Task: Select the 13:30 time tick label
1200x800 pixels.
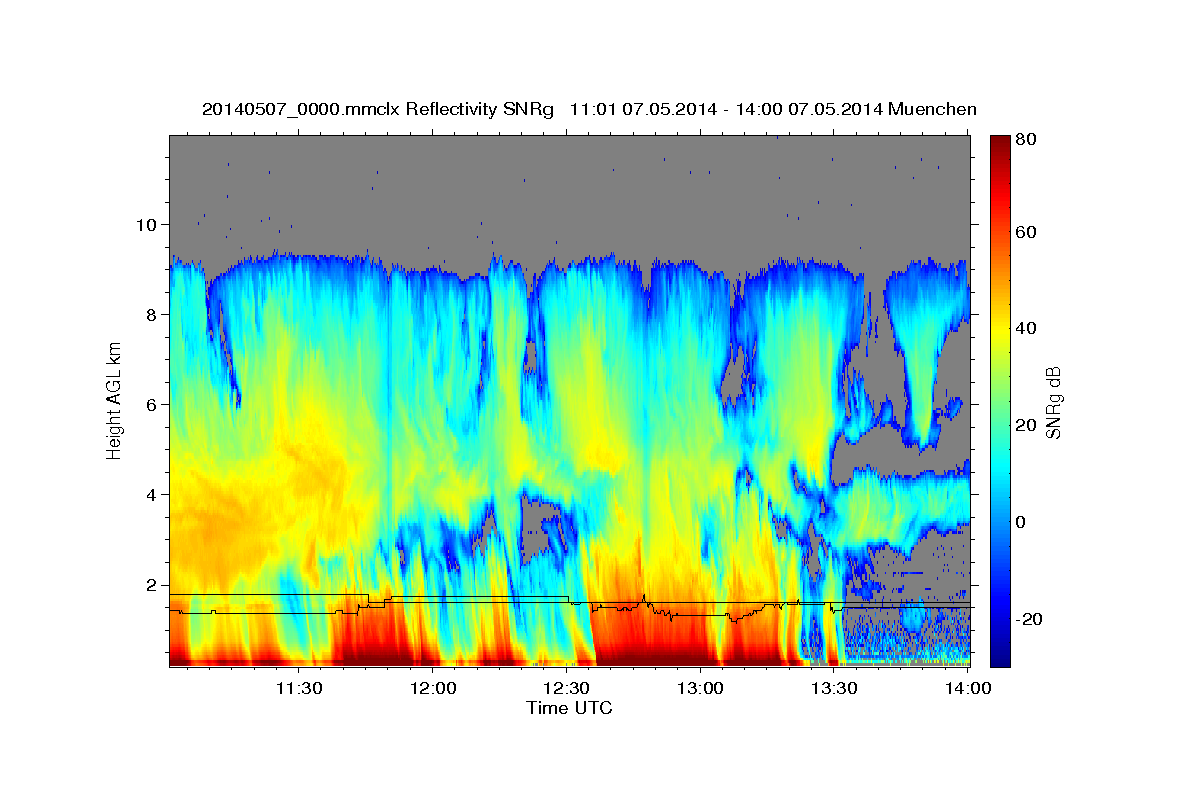Action: coord(834,688)
